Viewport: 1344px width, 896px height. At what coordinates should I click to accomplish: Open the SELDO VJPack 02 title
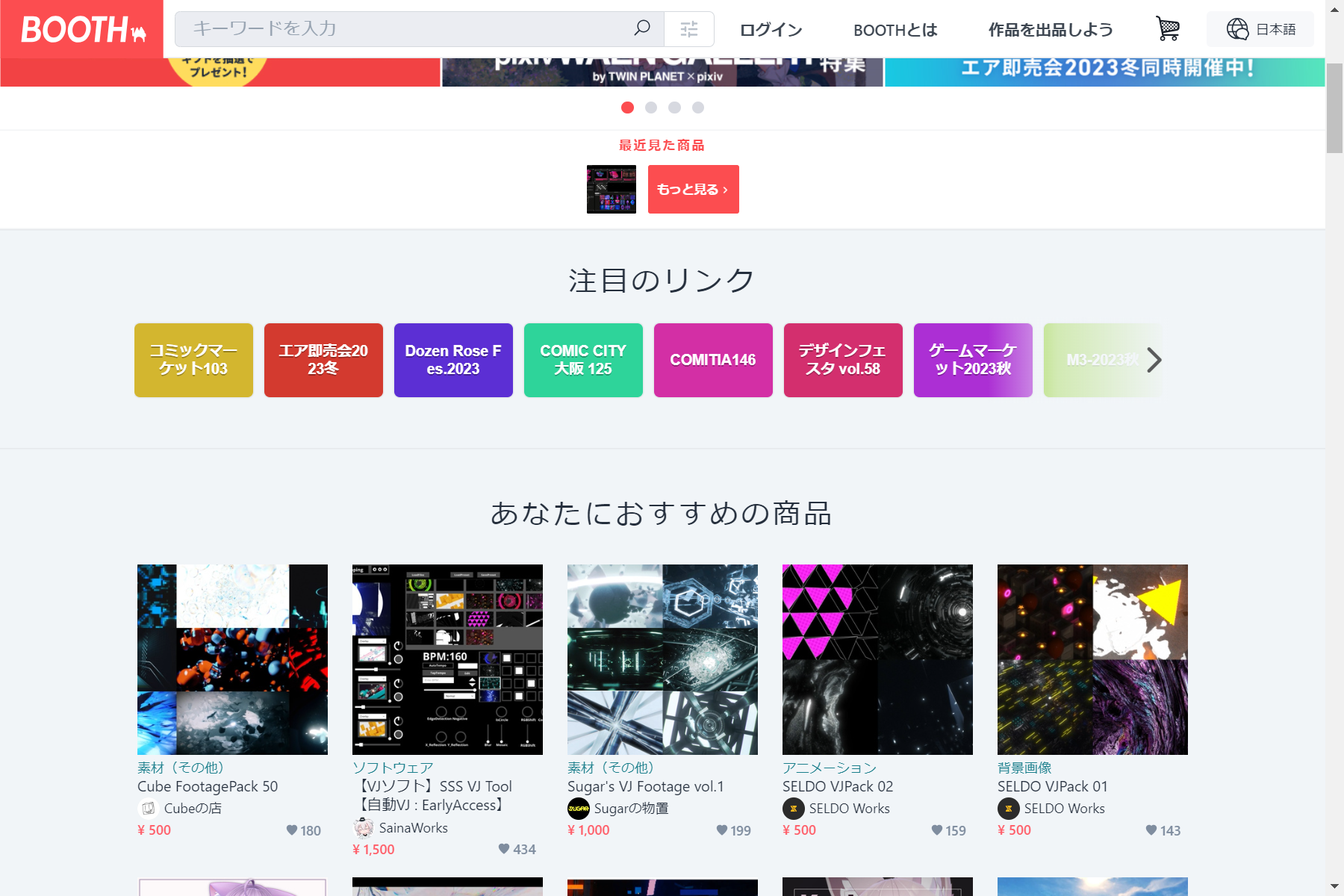pyautogui.click(x=838, y=786)
